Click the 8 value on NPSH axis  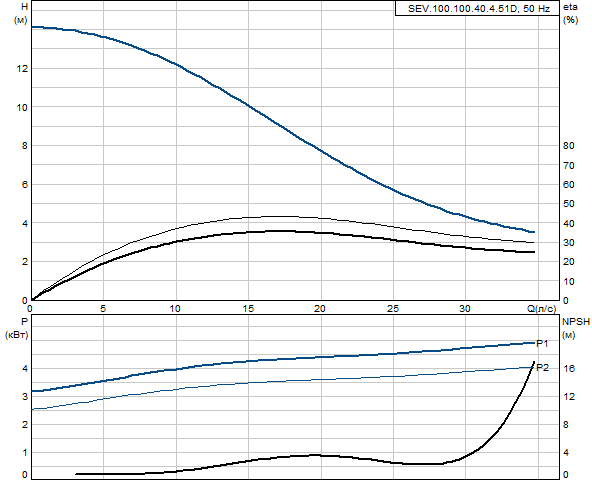[566, 424]
